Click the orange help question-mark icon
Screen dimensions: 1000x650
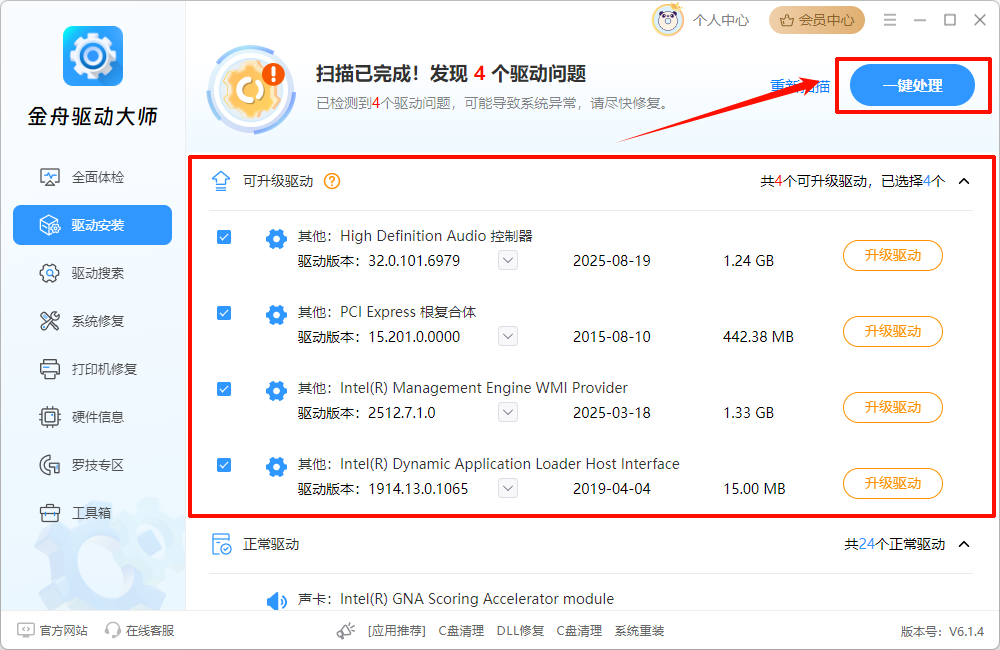[332, 181]
